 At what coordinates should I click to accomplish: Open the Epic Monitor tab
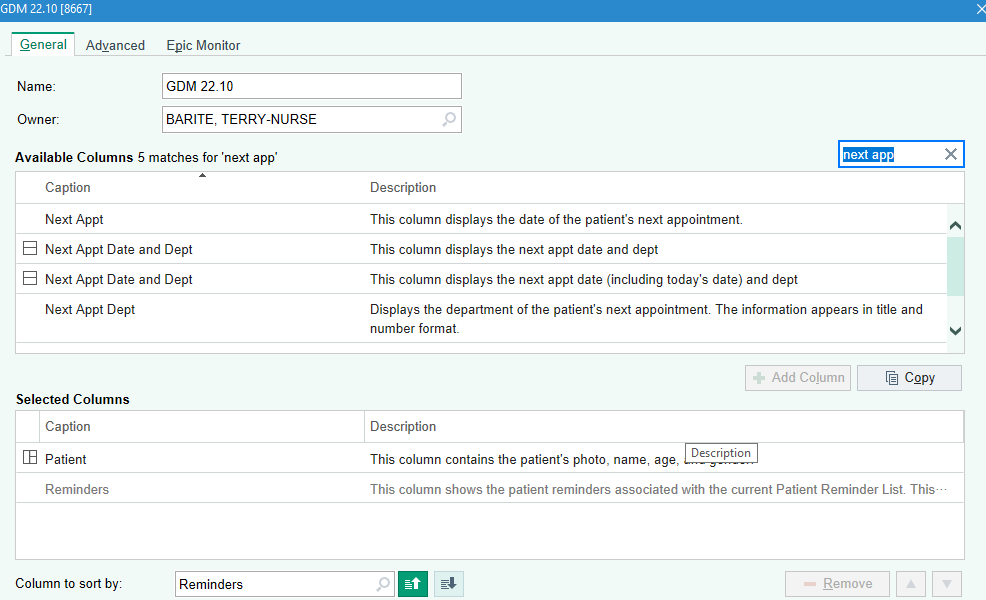tap(203, 45)
